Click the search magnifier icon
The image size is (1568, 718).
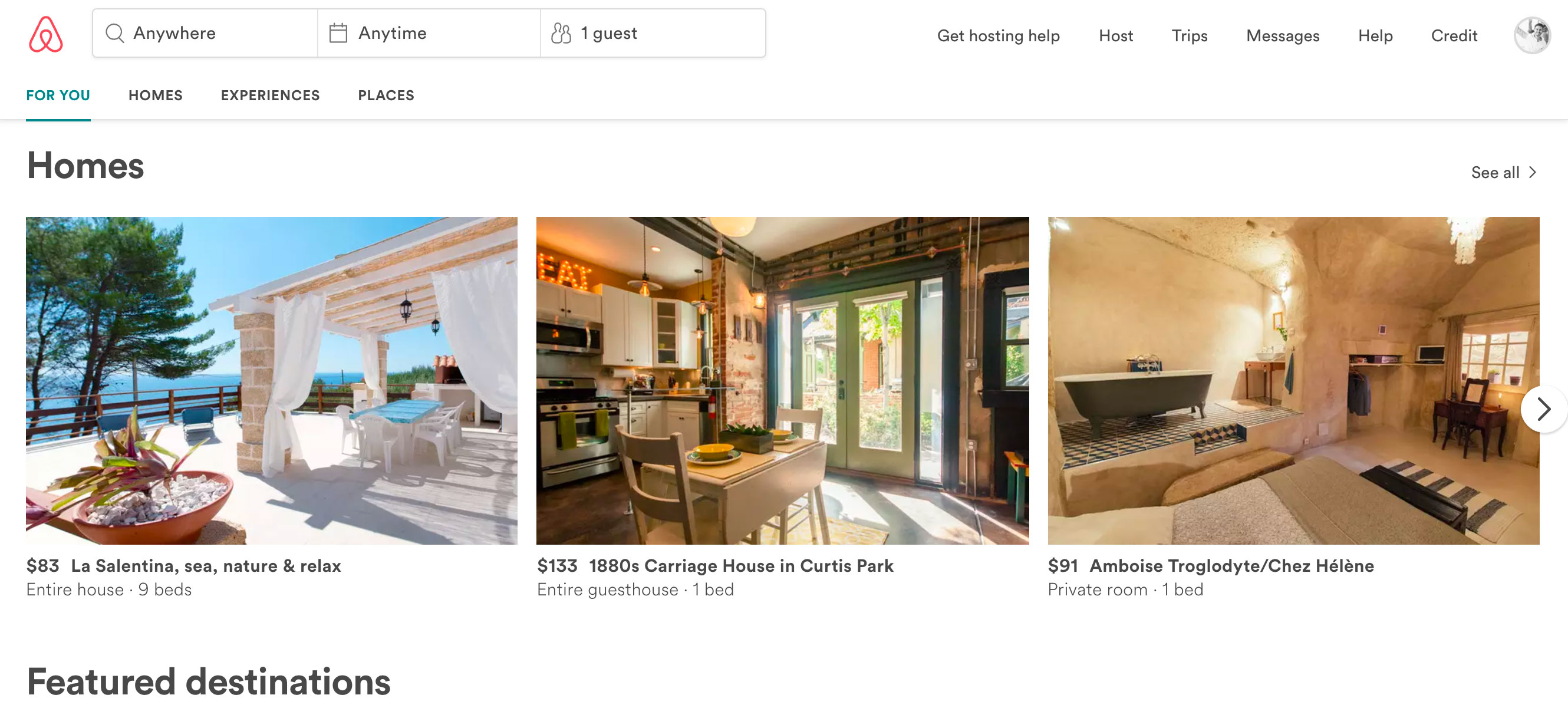114,33
